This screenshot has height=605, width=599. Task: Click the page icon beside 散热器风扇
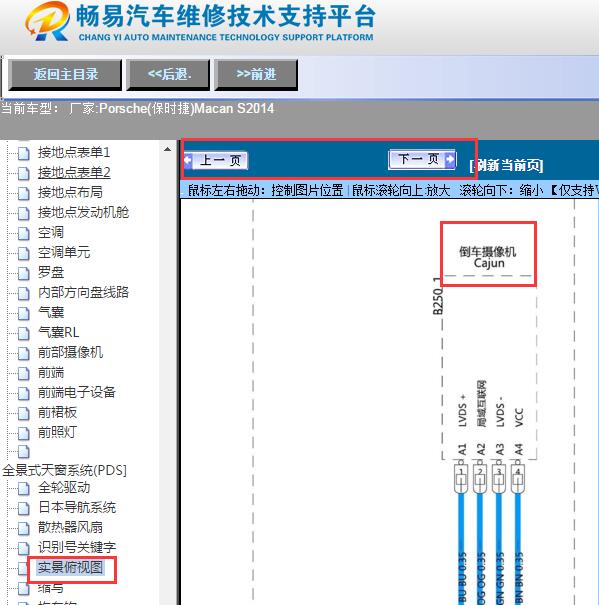(x=24, y=528)
